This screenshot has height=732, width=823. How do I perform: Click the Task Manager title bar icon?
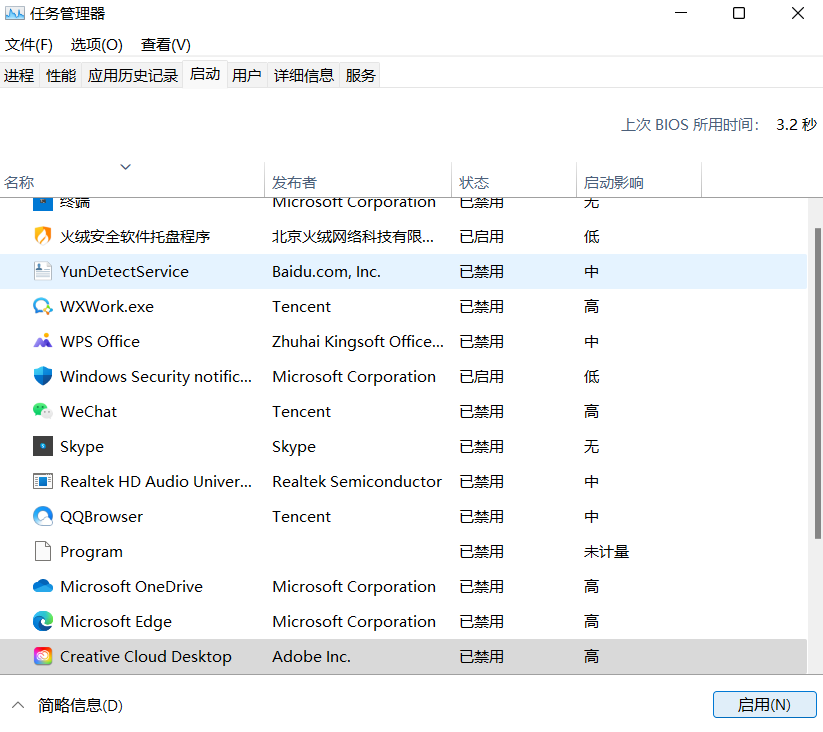click(15, 14)
